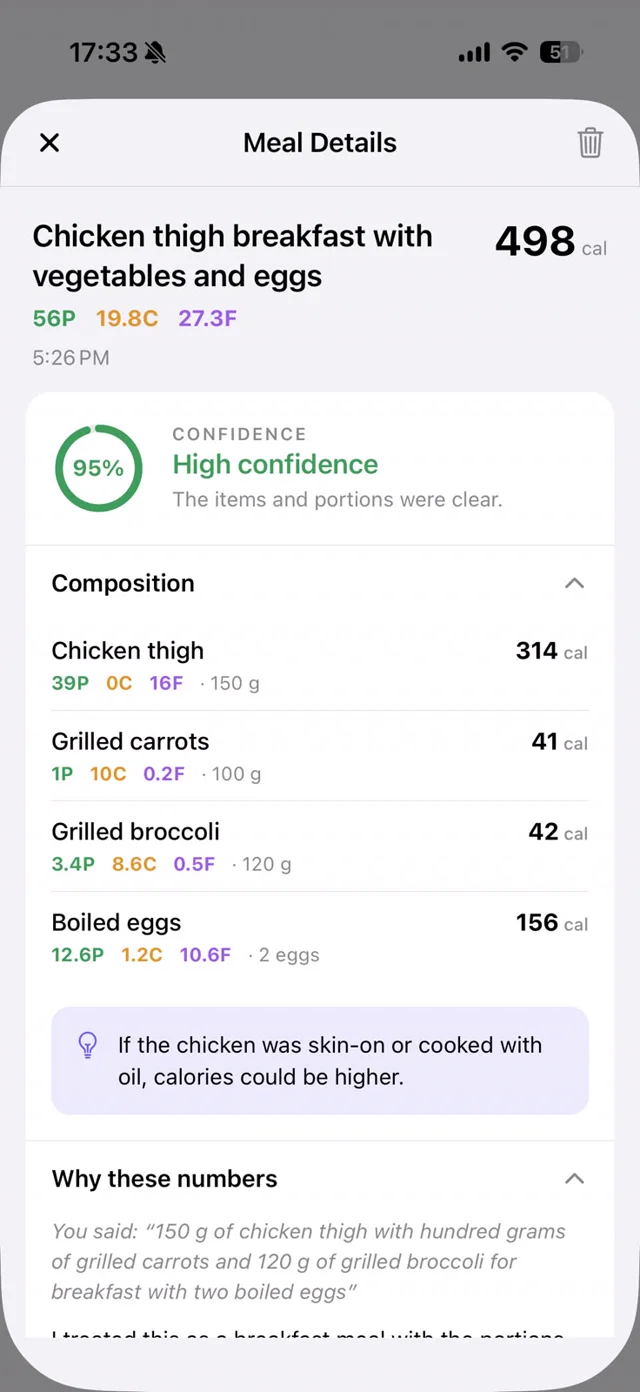This screenshot has height=1392, width=640.
Task: Open the Chicken thigh item row
Action: point(320,666)
